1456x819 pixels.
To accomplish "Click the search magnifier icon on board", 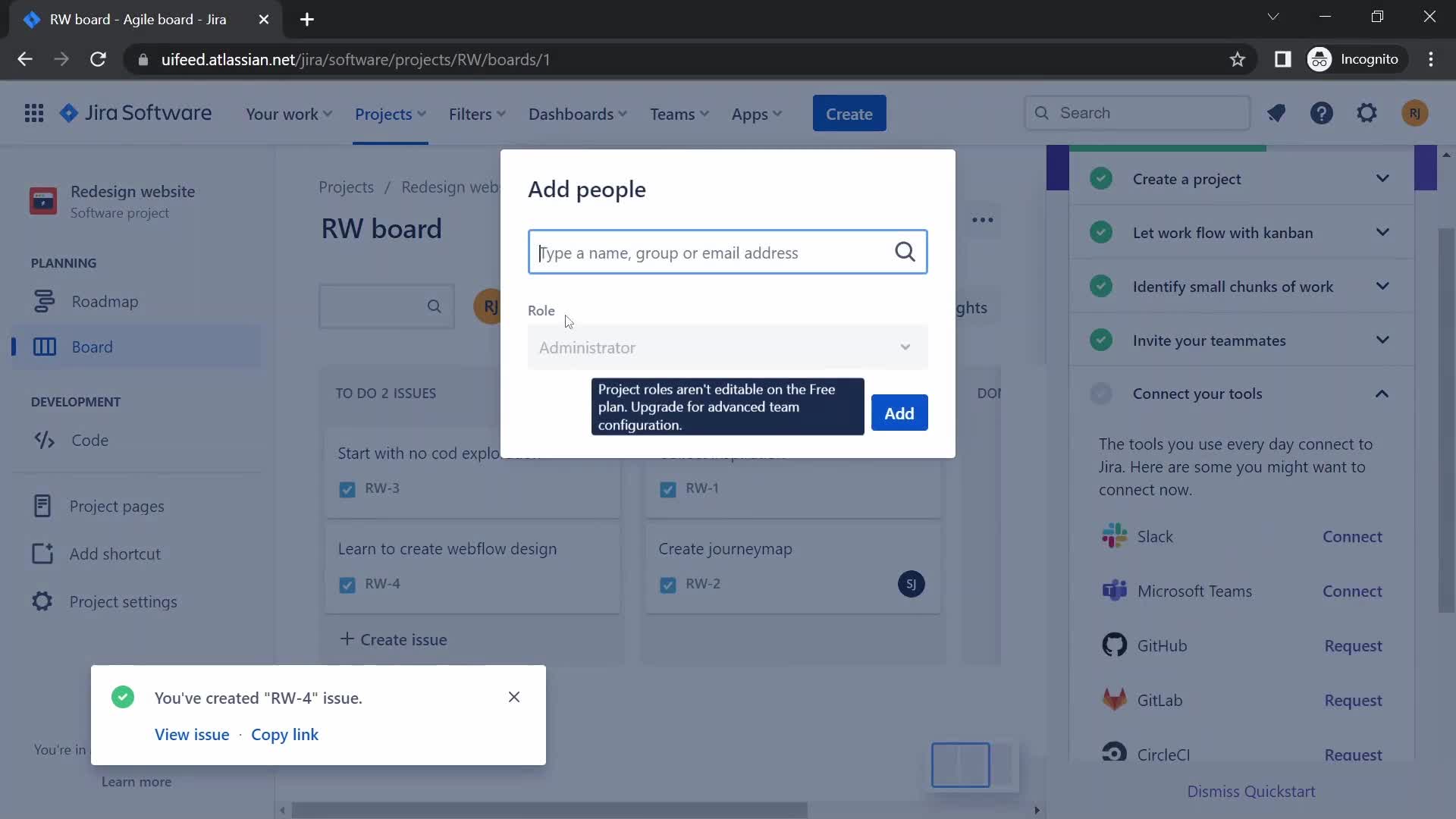I will click(434, 306).
